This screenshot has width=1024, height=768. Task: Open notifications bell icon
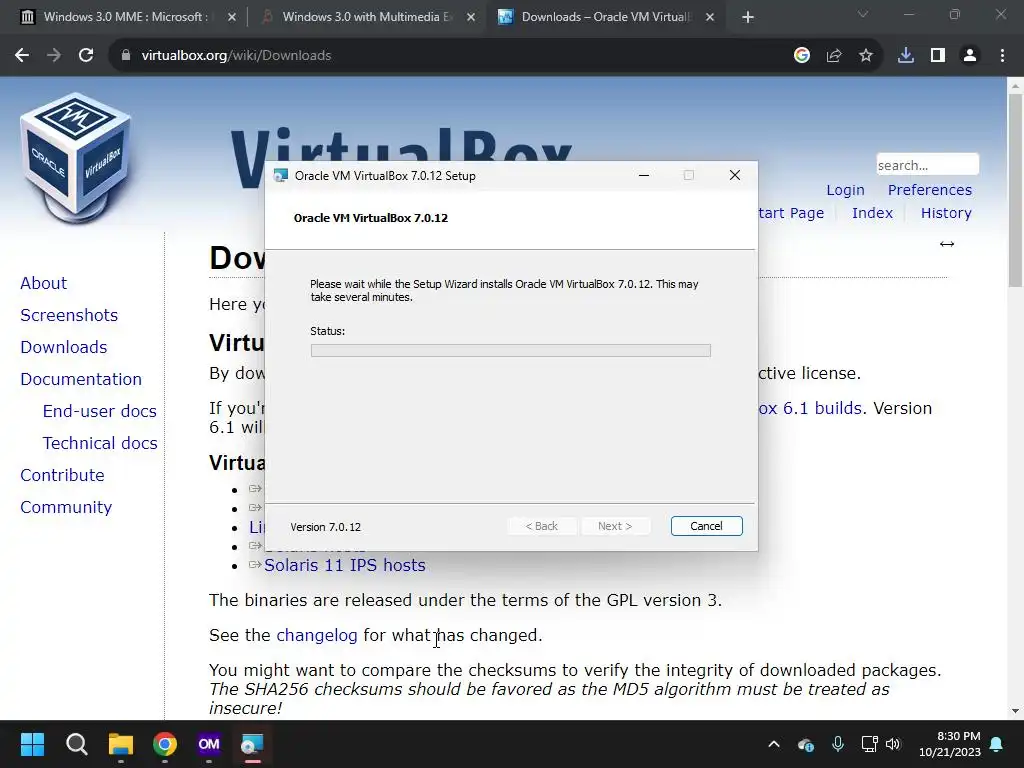coord(997,744)
